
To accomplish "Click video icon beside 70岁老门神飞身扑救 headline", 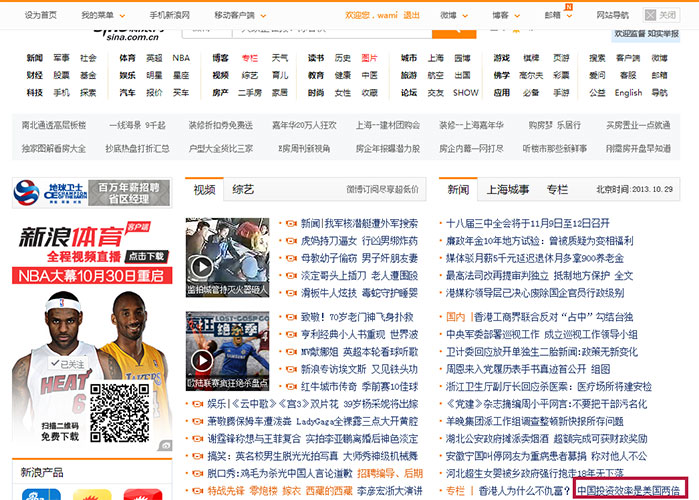I will click(x=291, y=317).
